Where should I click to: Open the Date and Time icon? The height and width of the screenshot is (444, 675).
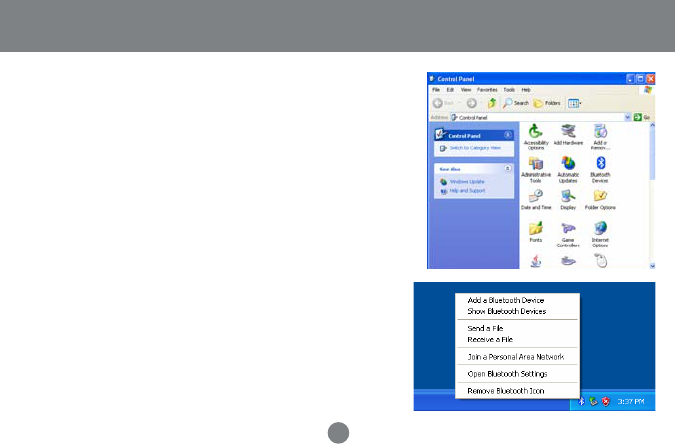[x=536, y=200]
